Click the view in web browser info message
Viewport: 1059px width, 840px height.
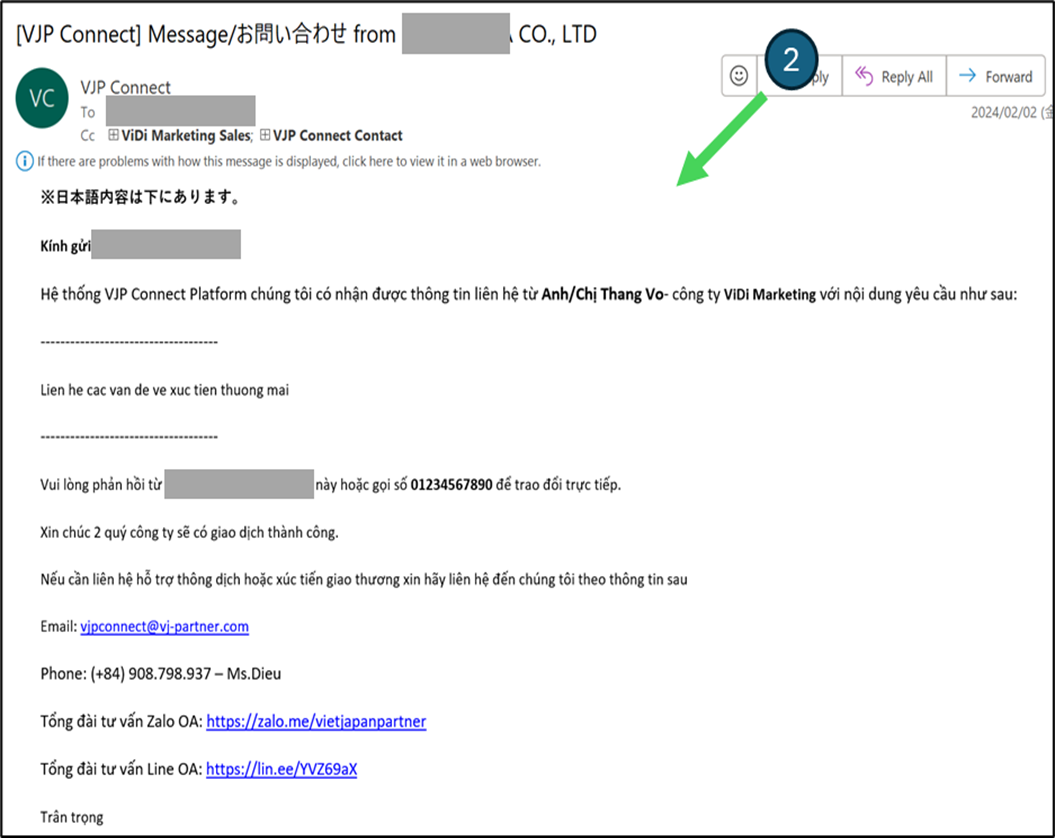pos(288,161)
